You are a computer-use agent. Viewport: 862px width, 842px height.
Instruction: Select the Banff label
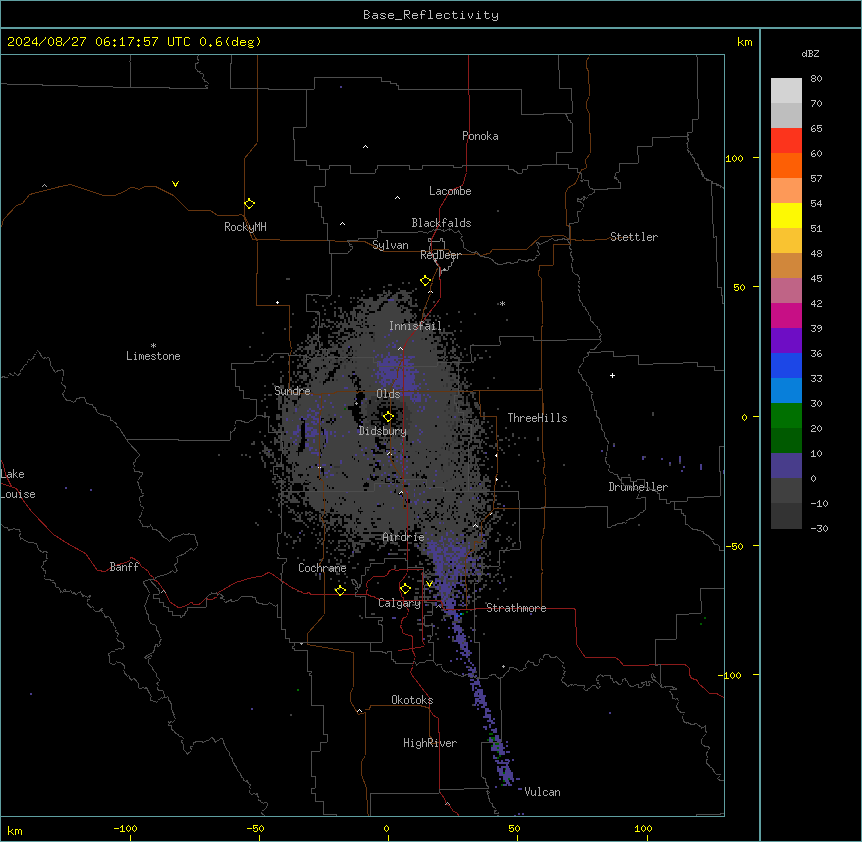click(124, 567)
